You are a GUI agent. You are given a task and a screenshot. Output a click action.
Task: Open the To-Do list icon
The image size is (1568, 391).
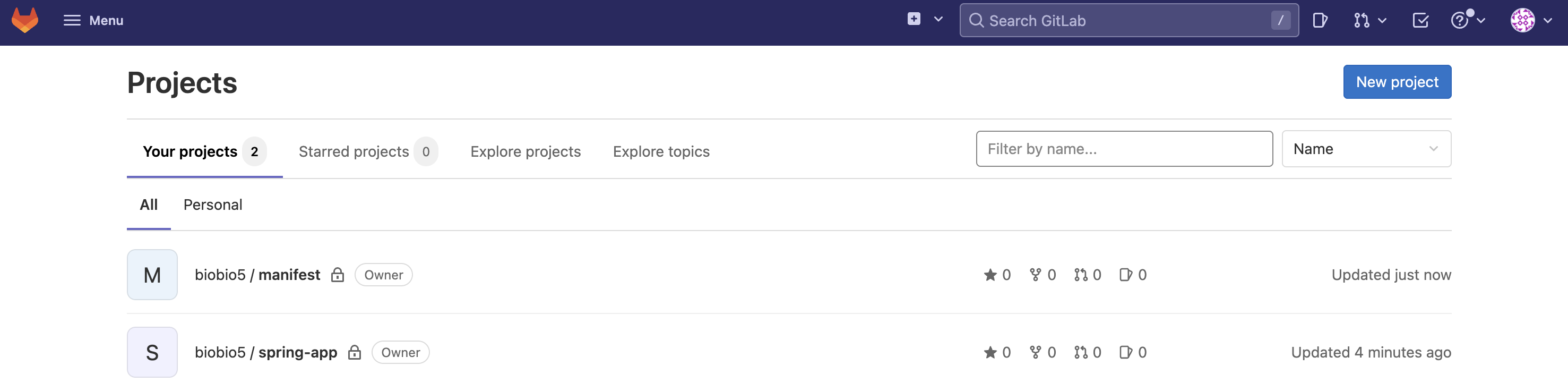[x=1420, y=21]
